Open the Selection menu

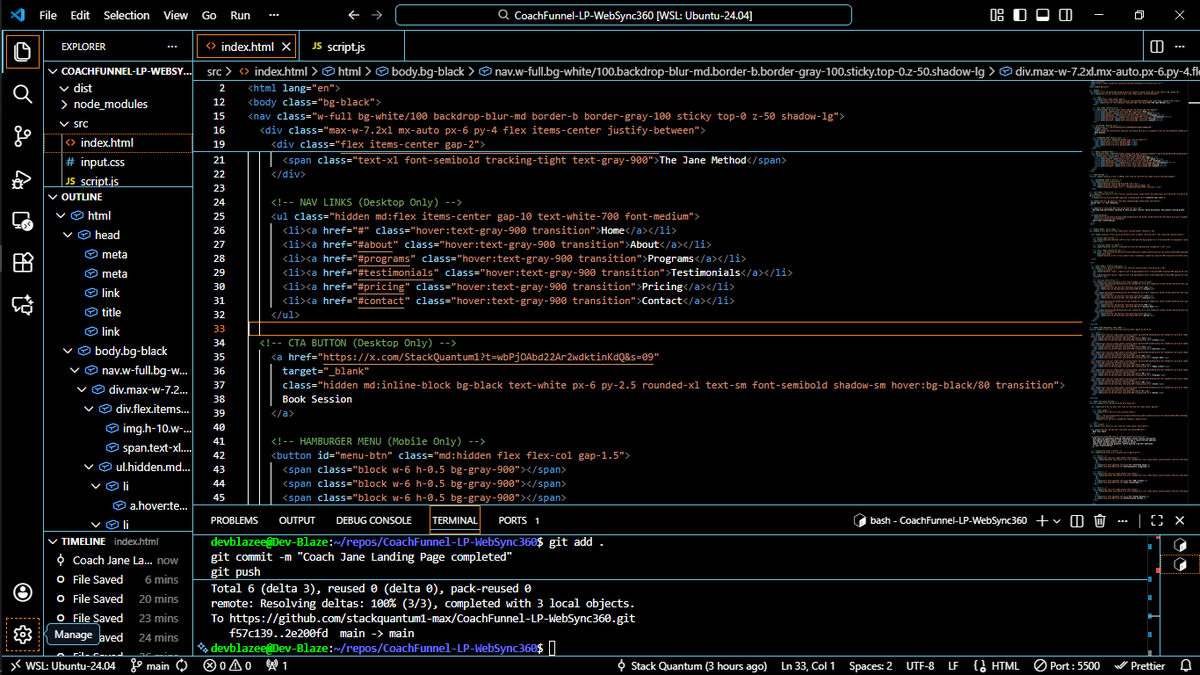(x=126, y=15)
